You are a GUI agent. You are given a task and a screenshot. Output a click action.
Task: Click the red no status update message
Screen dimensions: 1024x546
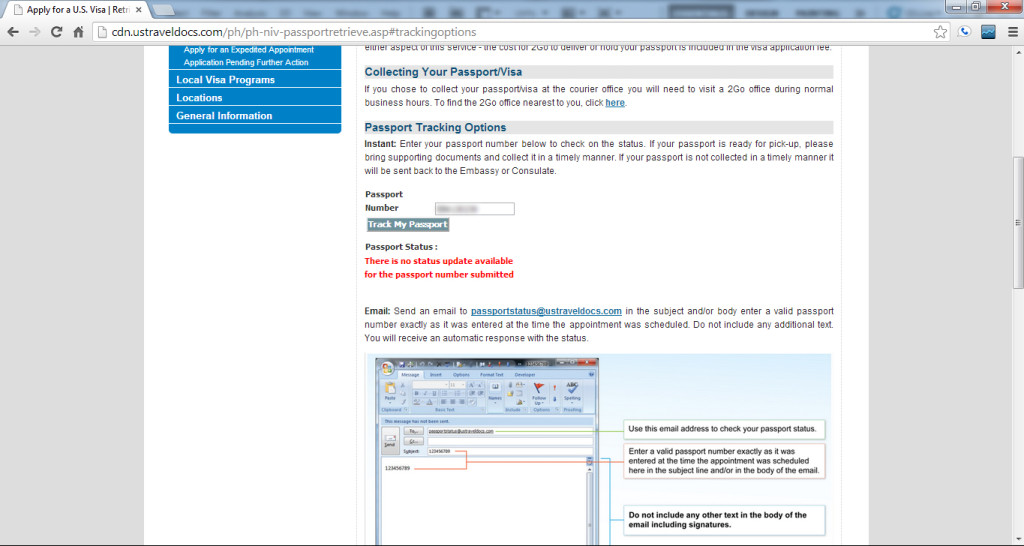click(439, 268)
